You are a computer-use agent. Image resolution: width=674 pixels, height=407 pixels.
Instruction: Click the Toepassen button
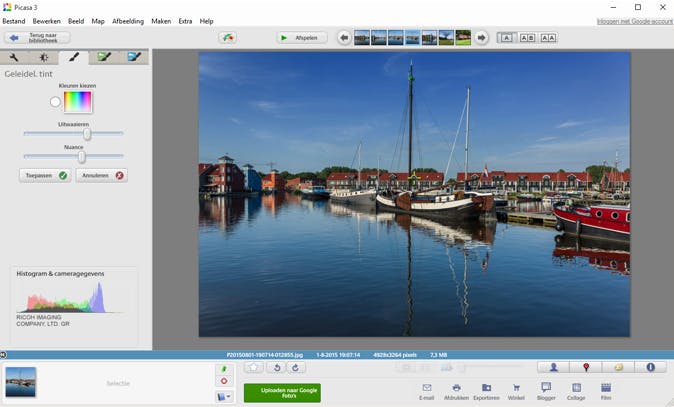click(44, 175)
